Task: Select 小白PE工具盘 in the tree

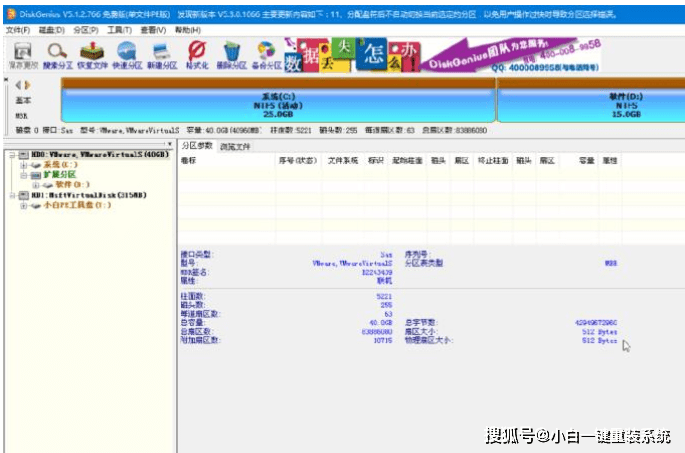Action: click(x=77, y=205)
